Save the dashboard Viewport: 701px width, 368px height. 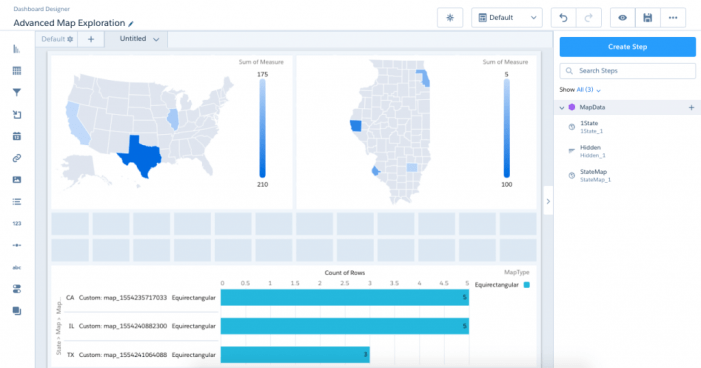point(647,17)
